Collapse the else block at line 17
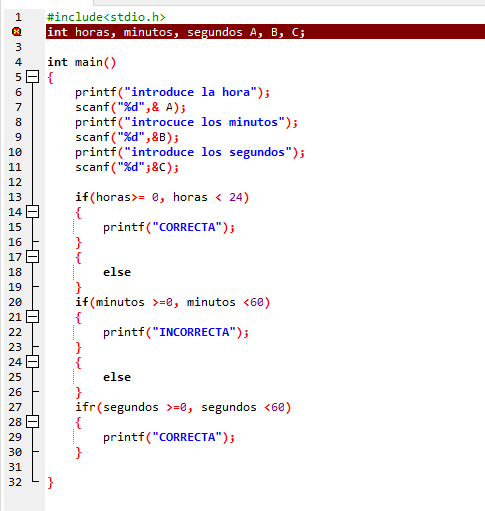Screen dimensions: 485x511 coord(32,257)
